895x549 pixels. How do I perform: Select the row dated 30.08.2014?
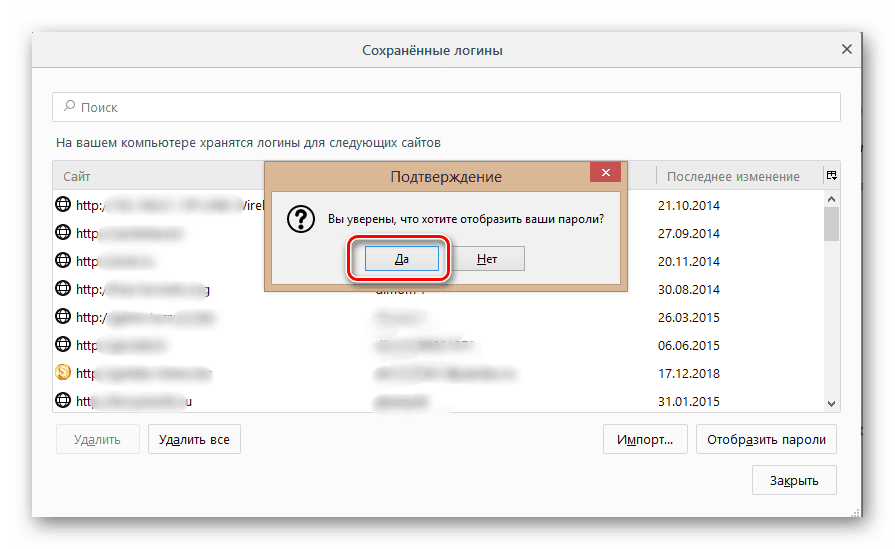tap(438, 289)
